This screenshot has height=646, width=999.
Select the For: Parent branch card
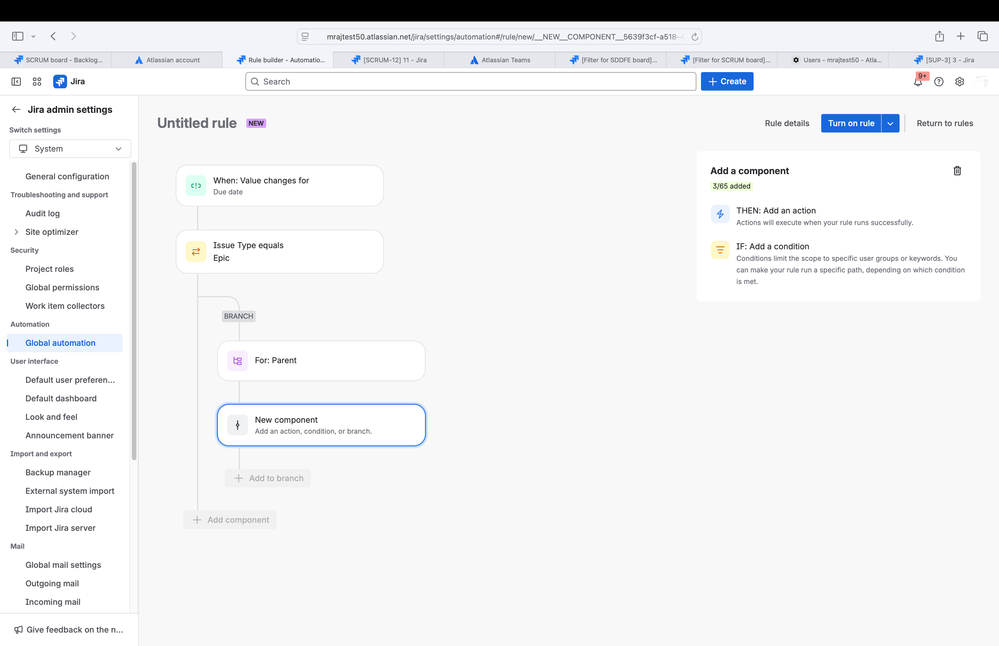click(321, 361)
